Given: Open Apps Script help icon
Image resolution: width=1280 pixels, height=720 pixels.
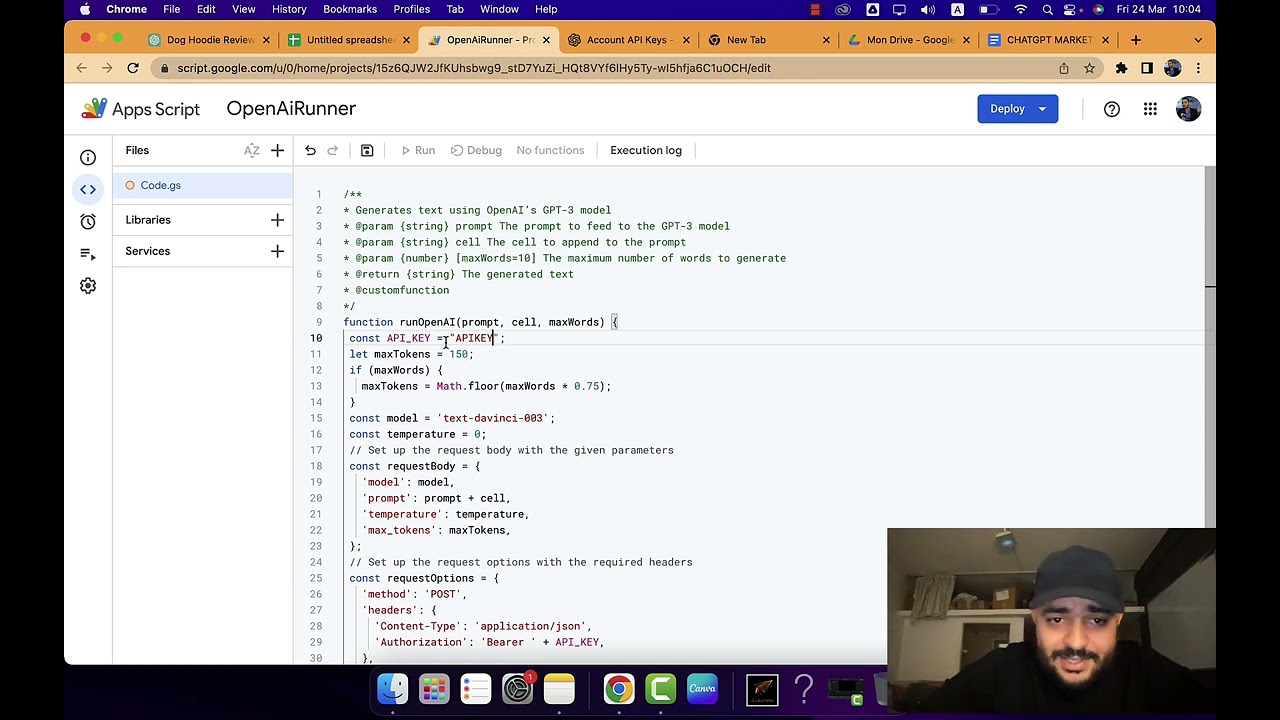Looking at the screenshot, I should (1112, 109).
